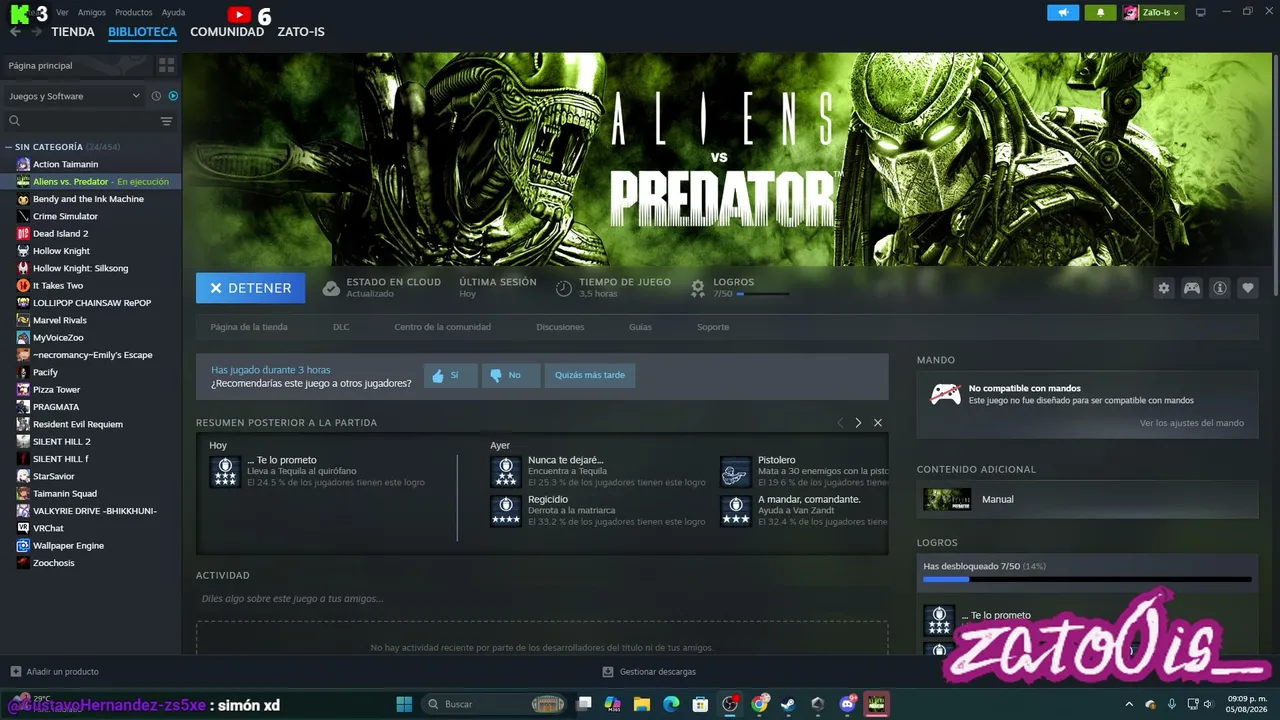Click the library search magnifier icon
The image size is (1280, 720).
(x=15, y=121)
